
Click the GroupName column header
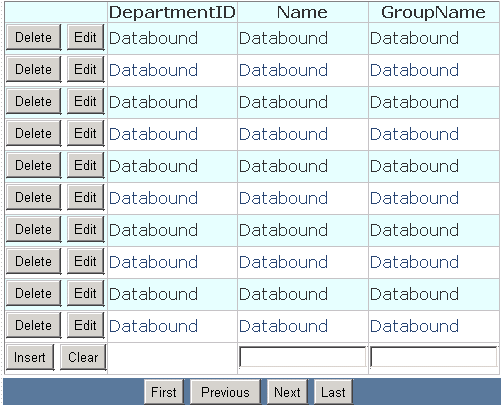click(434, 12)
